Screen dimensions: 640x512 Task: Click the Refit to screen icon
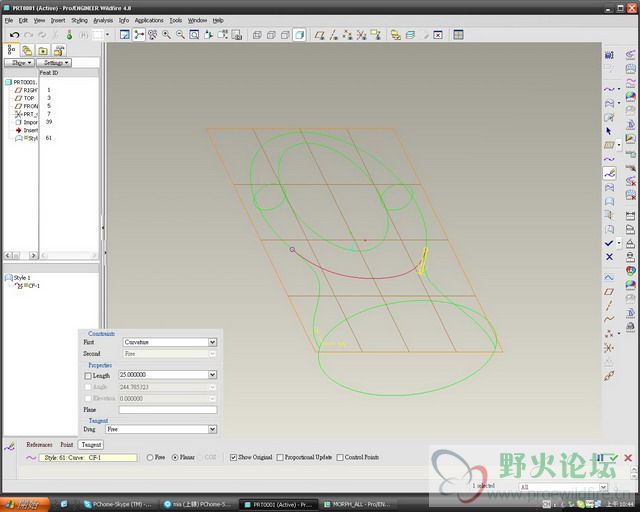click(194, 35)
